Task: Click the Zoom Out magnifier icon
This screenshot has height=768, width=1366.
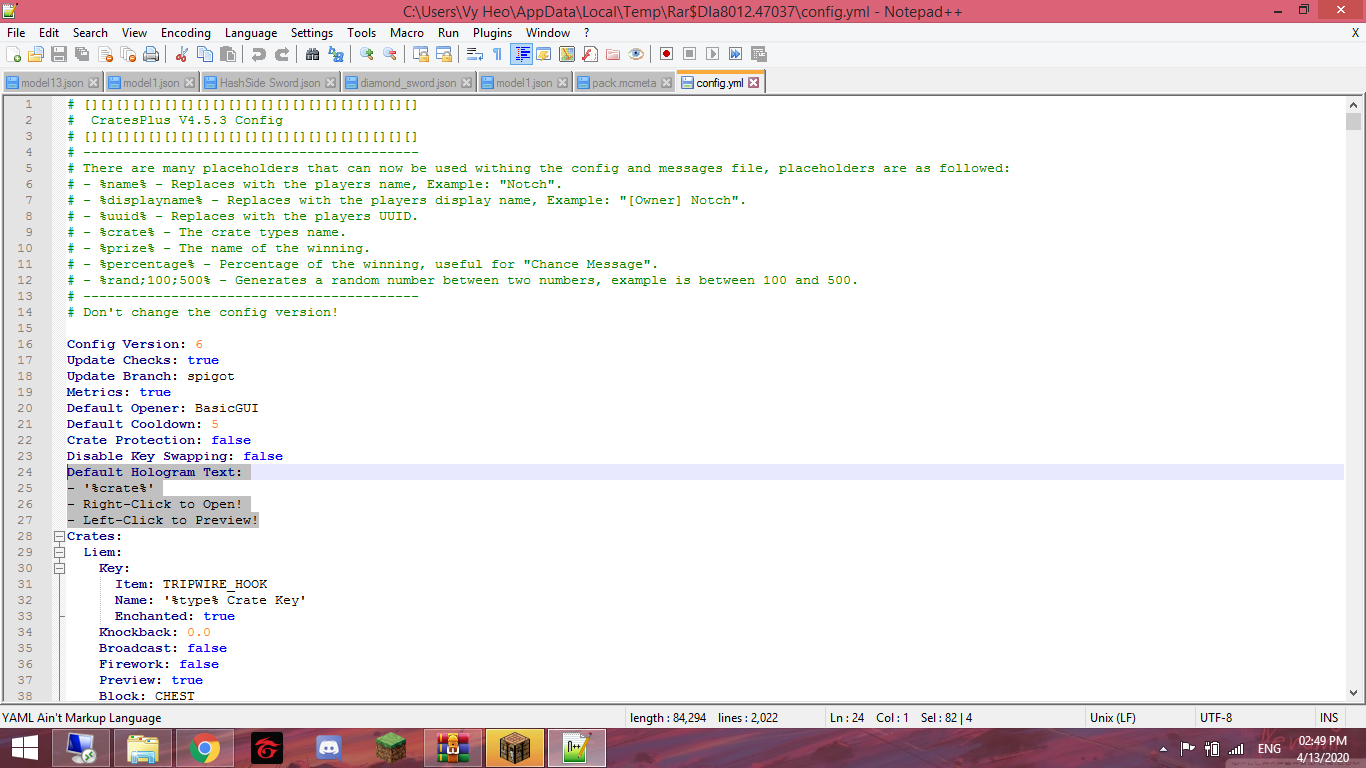Action: pos(390,54)
